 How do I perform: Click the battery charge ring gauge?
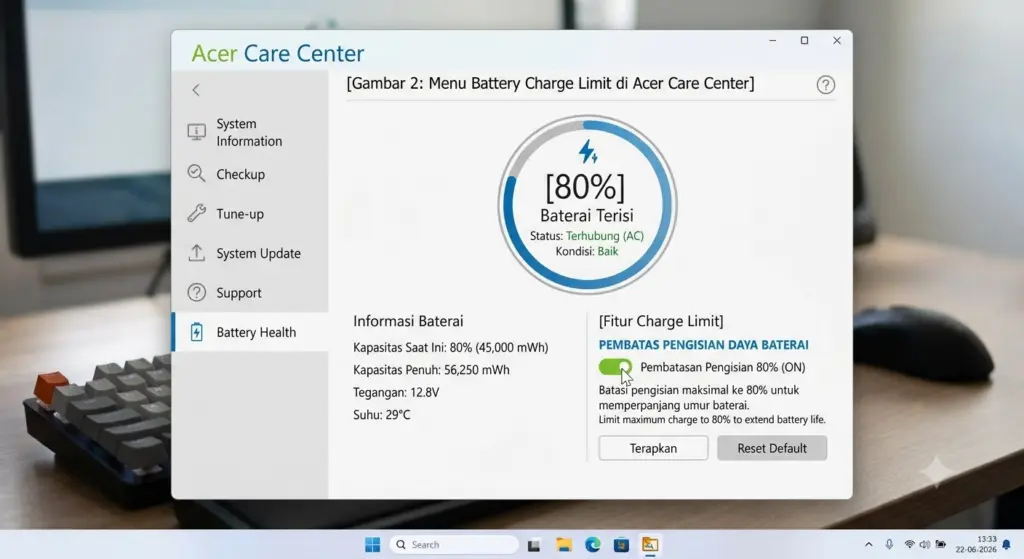(587, 204)
